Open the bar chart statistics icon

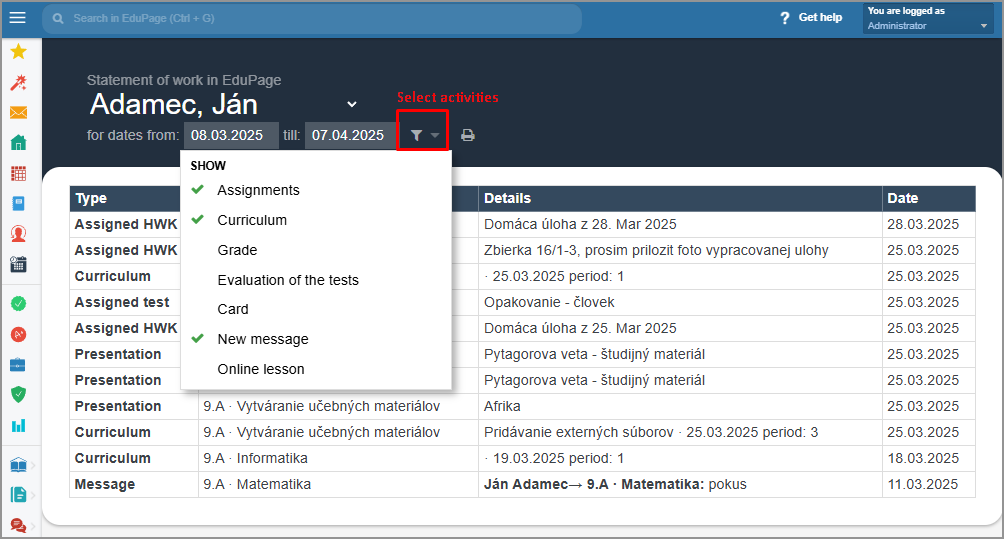point(19,426)
